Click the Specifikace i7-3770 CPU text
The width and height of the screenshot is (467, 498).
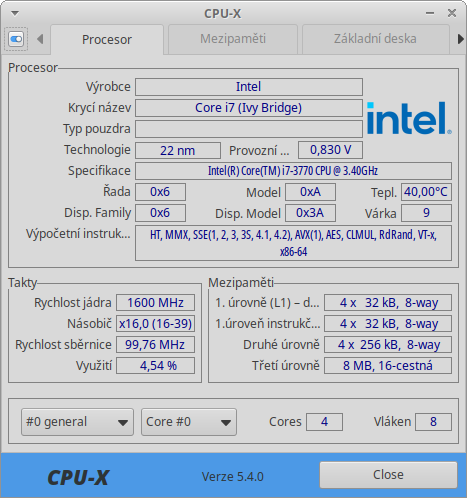click(x=293, y=171)
